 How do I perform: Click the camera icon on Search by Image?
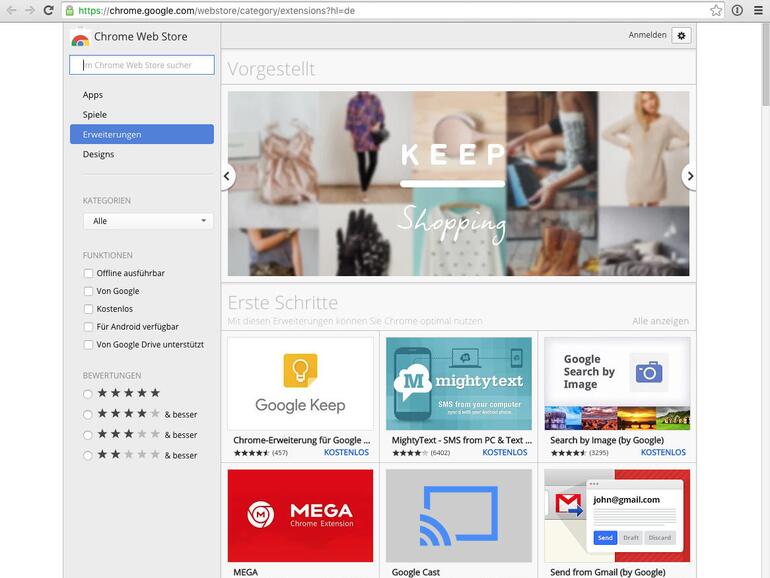[x=649, y=372]
